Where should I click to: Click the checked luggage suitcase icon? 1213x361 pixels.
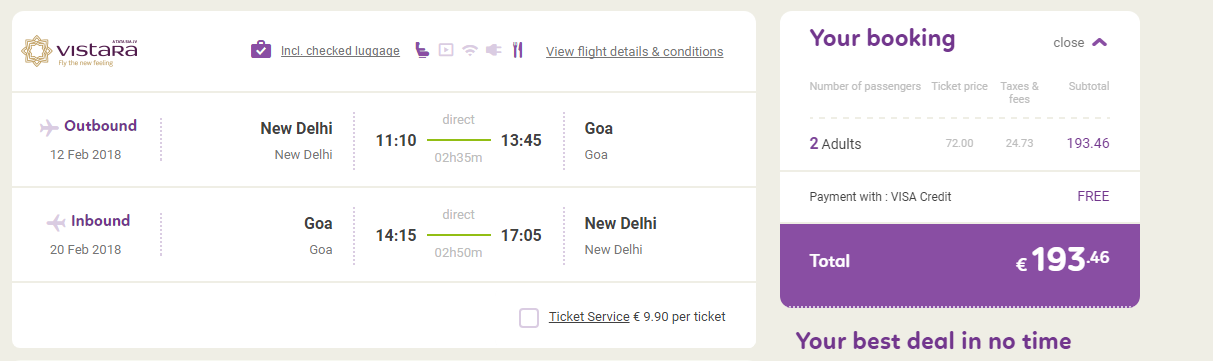261,50
